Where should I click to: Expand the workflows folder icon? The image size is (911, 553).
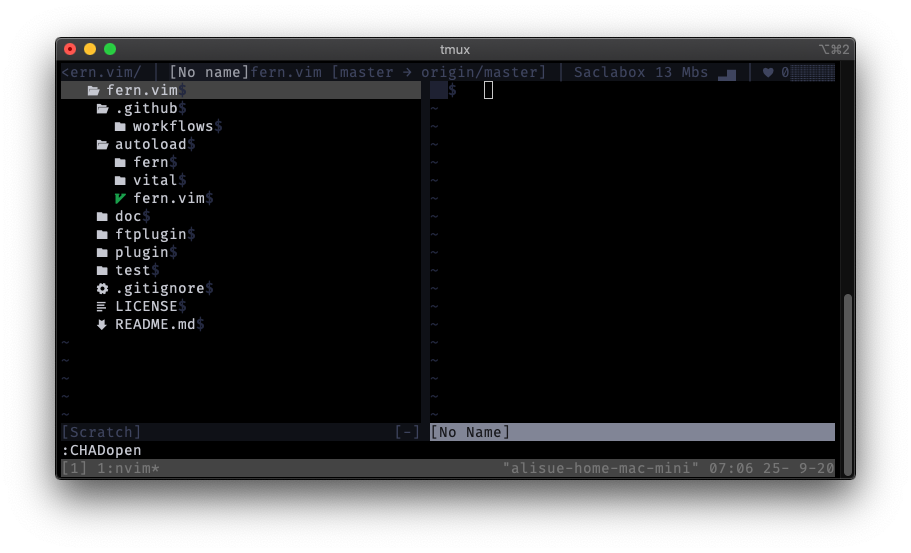pyautogui.click(x=120, y=127)
